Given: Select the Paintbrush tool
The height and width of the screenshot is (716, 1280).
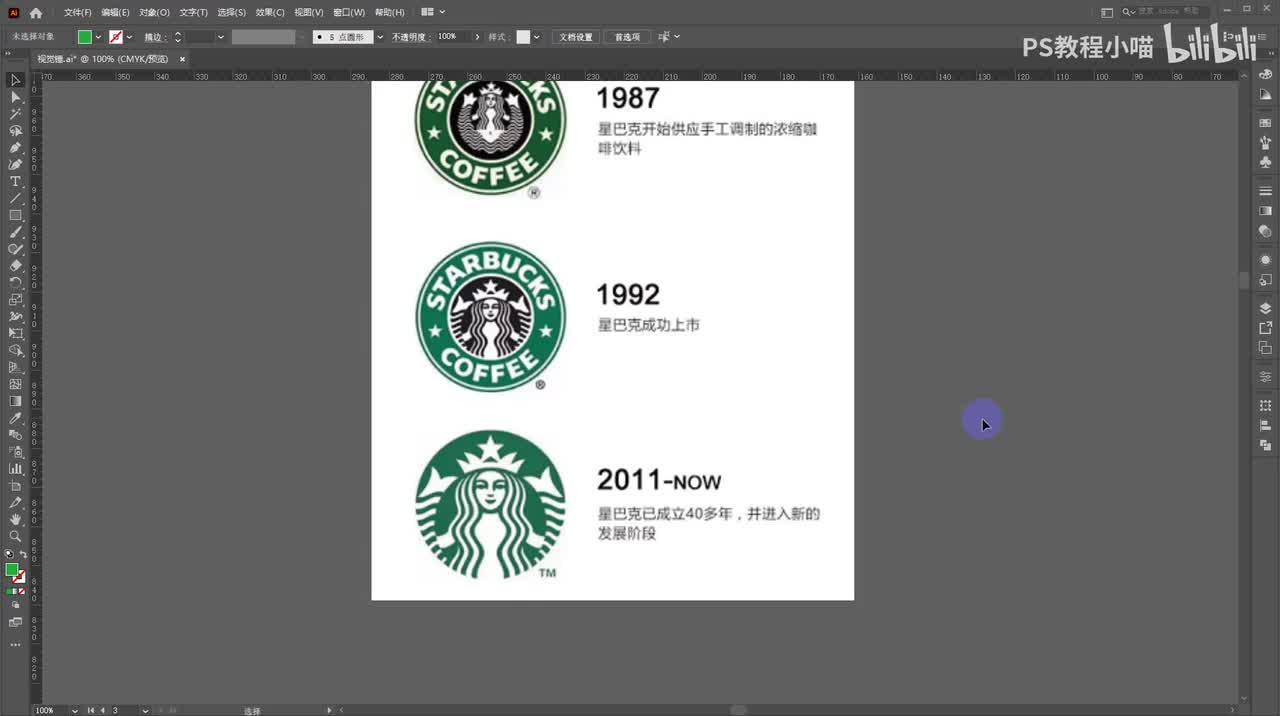Looking at the screenshot, I should [x=15, y=232].
